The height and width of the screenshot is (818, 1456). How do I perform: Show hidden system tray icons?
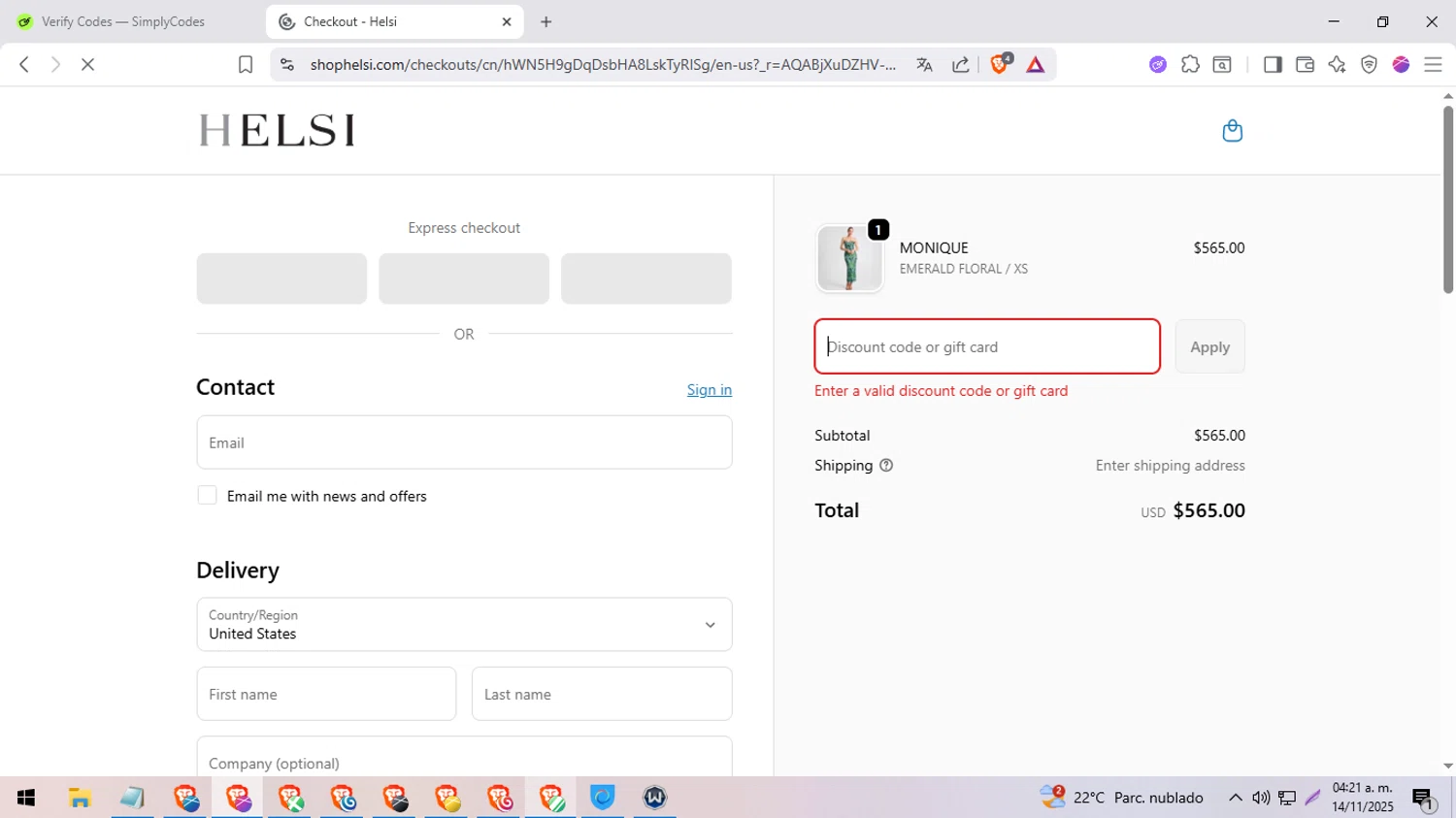click(x=1235, y=798)
